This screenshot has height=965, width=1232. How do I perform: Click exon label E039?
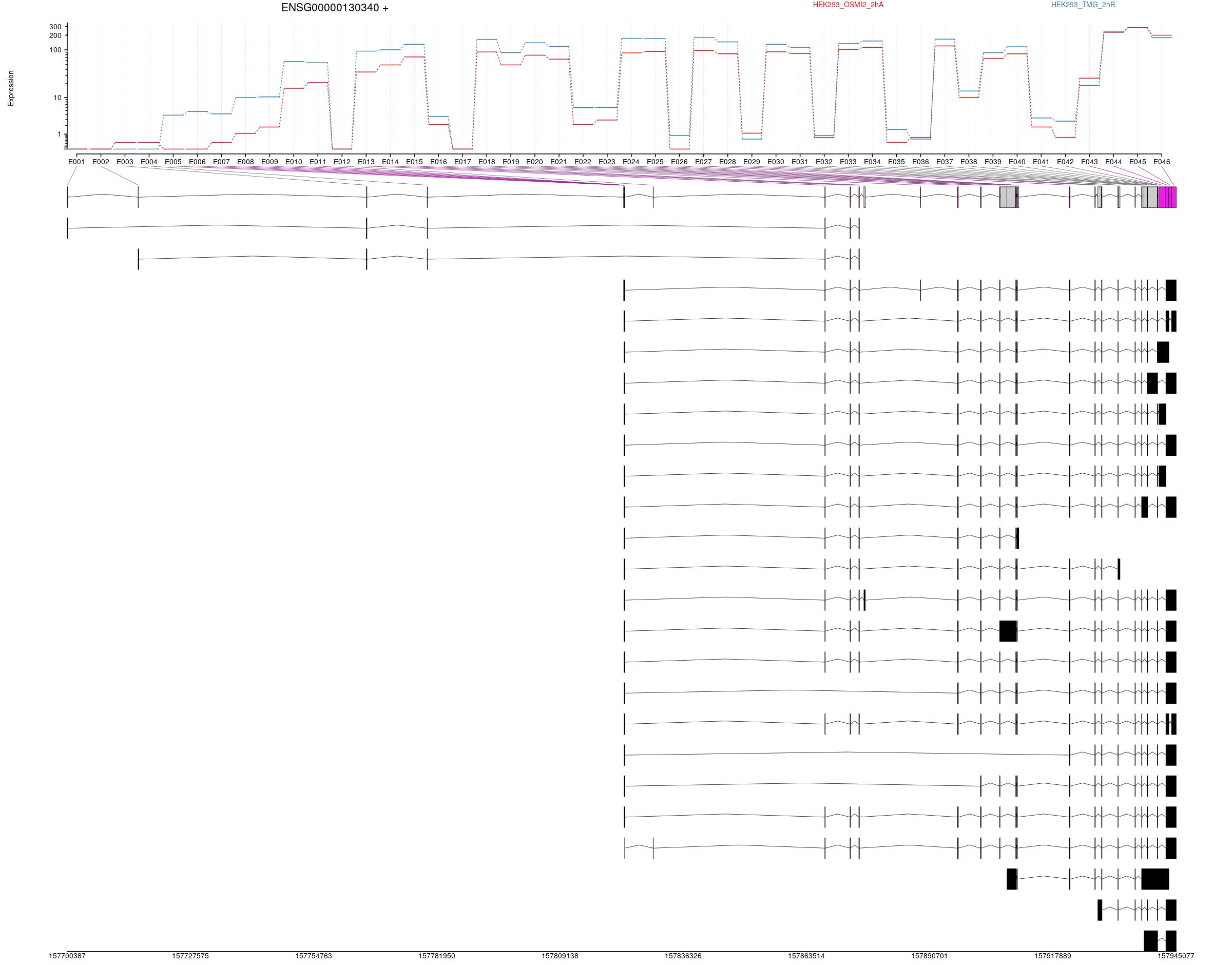click(993, 162)
